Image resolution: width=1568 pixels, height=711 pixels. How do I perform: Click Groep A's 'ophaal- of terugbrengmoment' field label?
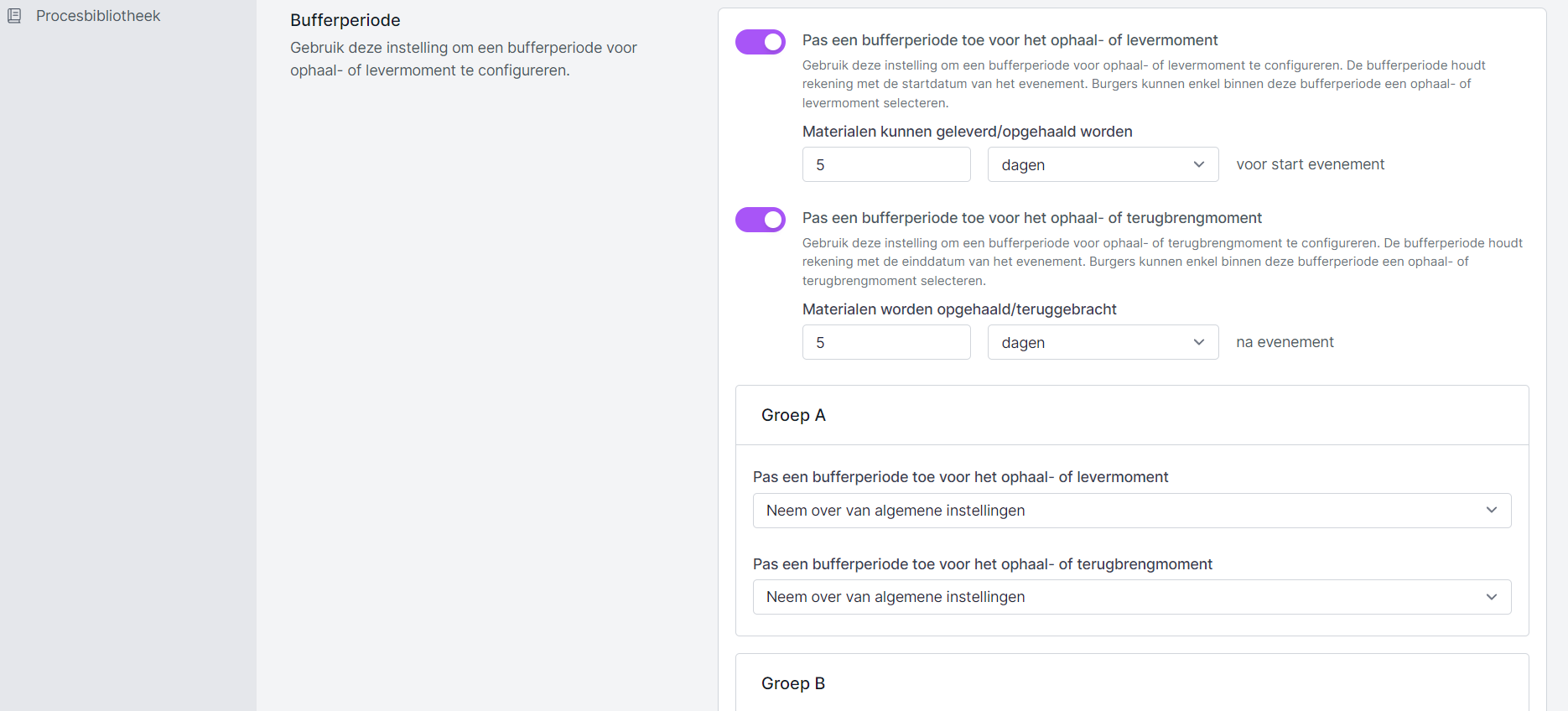[x=982, y=564]
